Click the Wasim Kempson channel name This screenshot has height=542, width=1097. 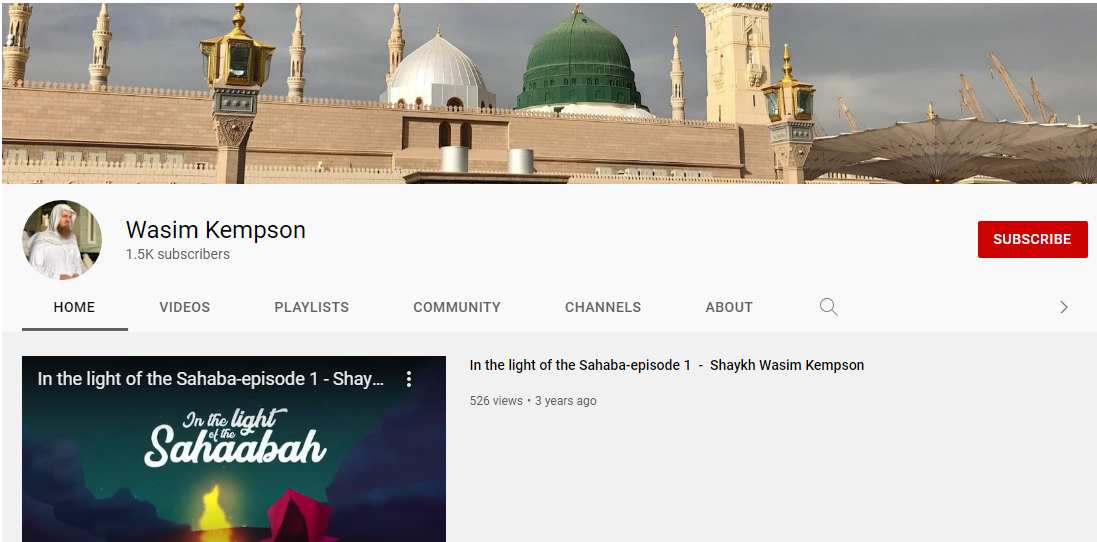click(x=215, y=230)
